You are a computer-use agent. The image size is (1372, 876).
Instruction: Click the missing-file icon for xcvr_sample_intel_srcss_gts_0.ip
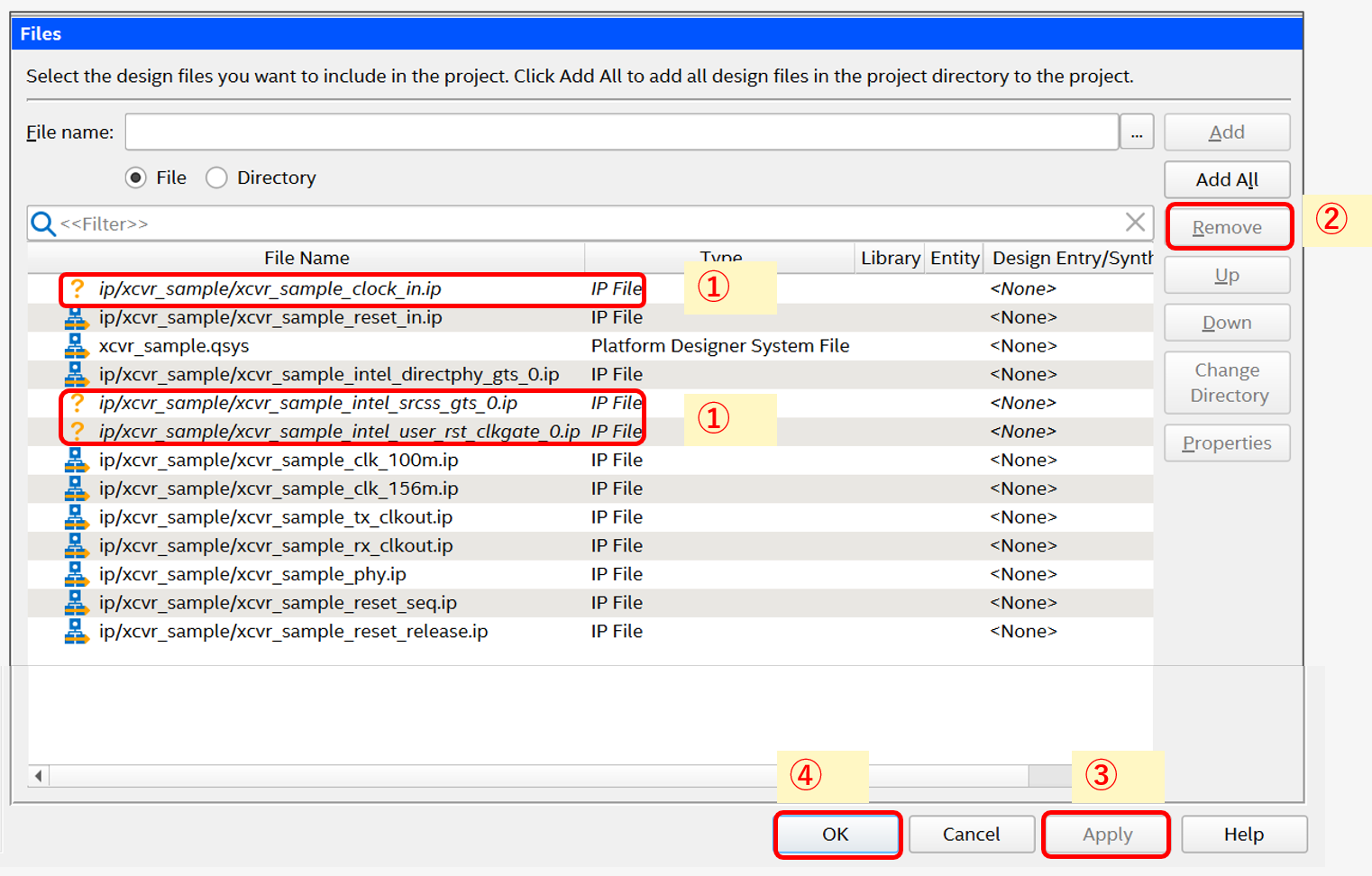(x=78, y=403)
